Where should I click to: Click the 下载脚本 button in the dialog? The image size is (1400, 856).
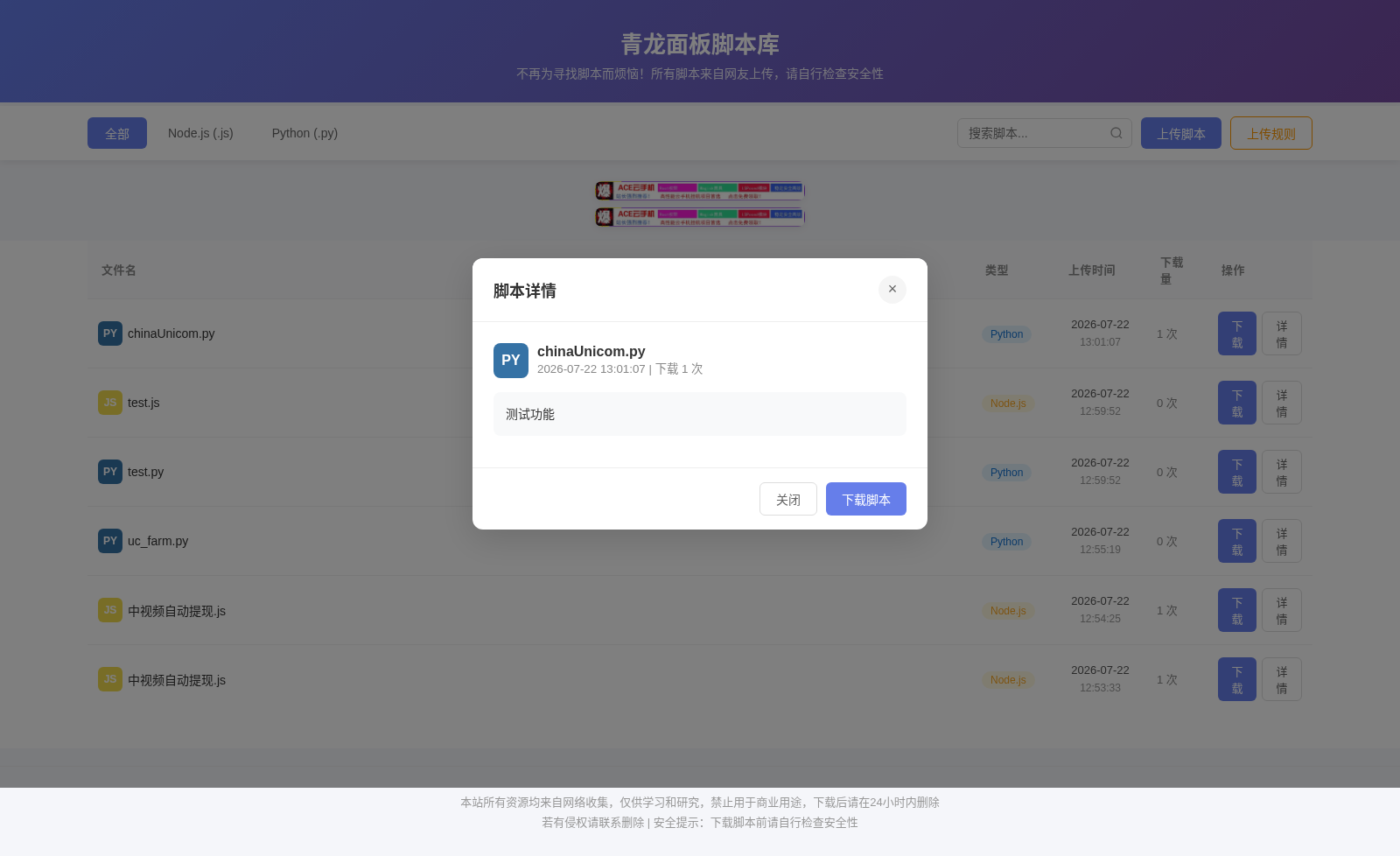coord(866,499)
